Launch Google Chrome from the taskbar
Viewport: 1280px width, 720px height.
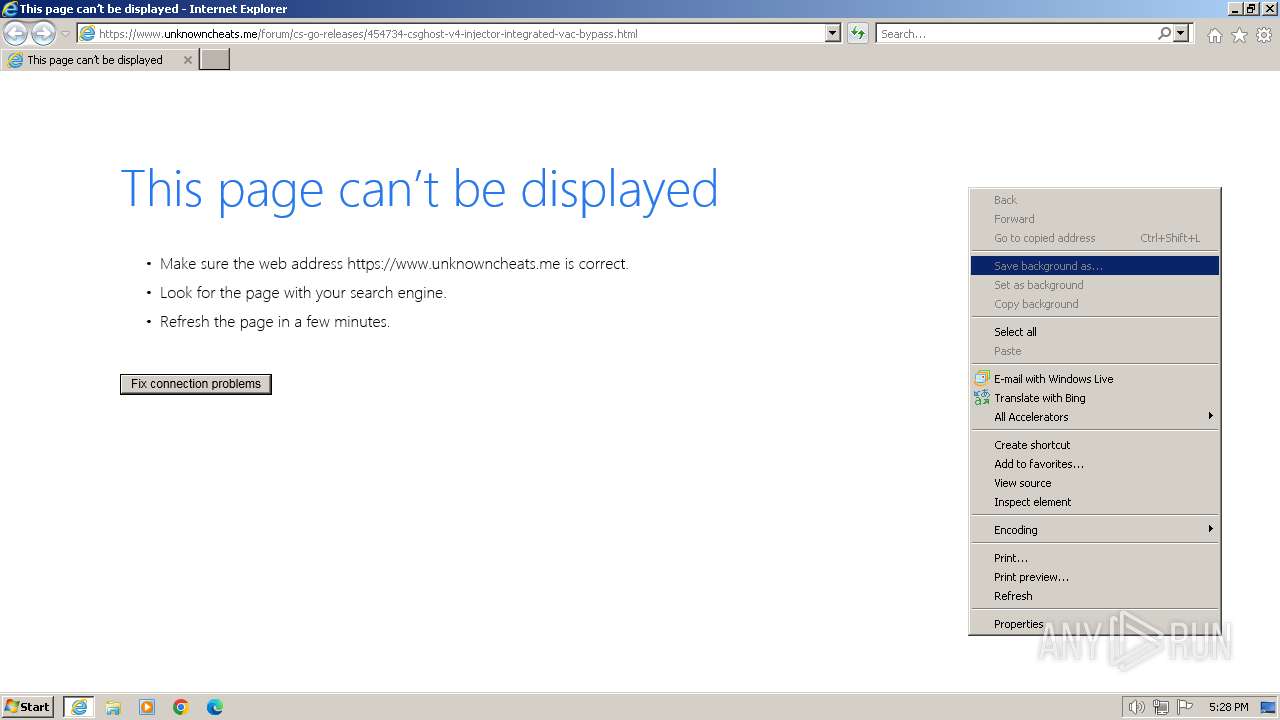pyautogui.click(x=181, y=707)
